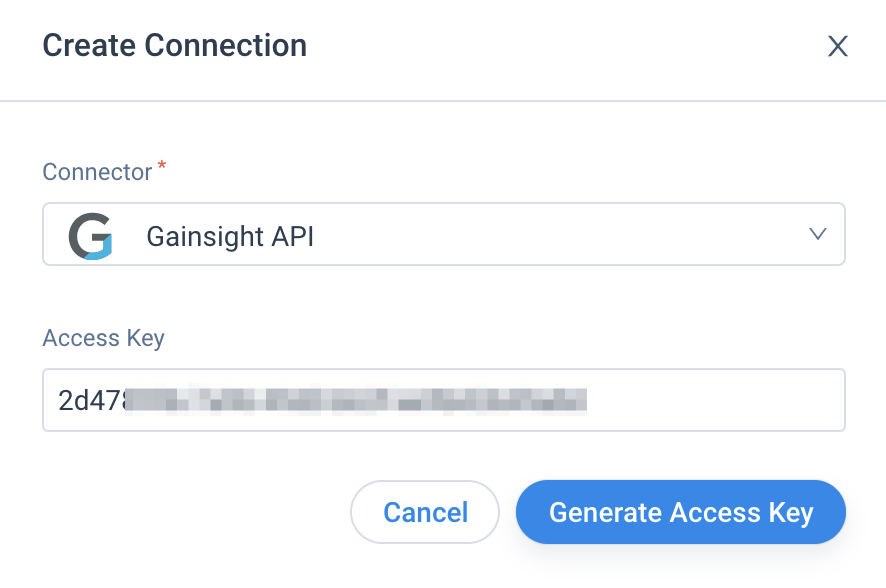Dismiss the dialog using the X icon

click(x=837, y=46)
